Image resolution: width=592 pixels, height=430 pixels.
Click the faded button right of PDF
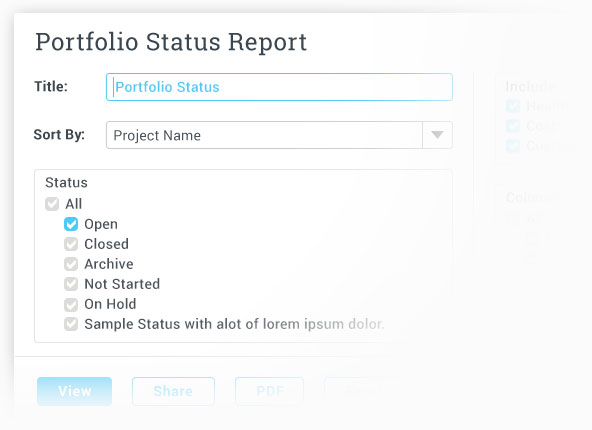click(x=359, y=391)
